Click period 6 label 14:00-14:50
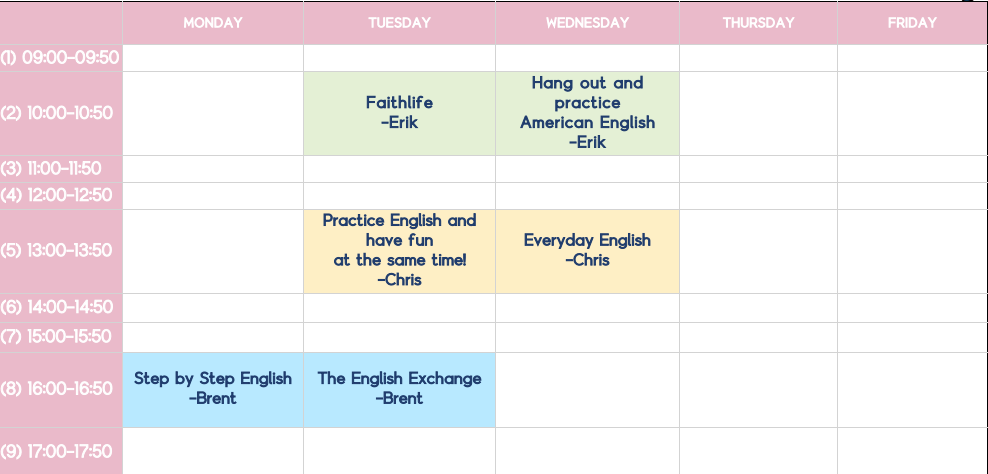The image size is (988, 474). pyautogui.click(x=60, y=307)
